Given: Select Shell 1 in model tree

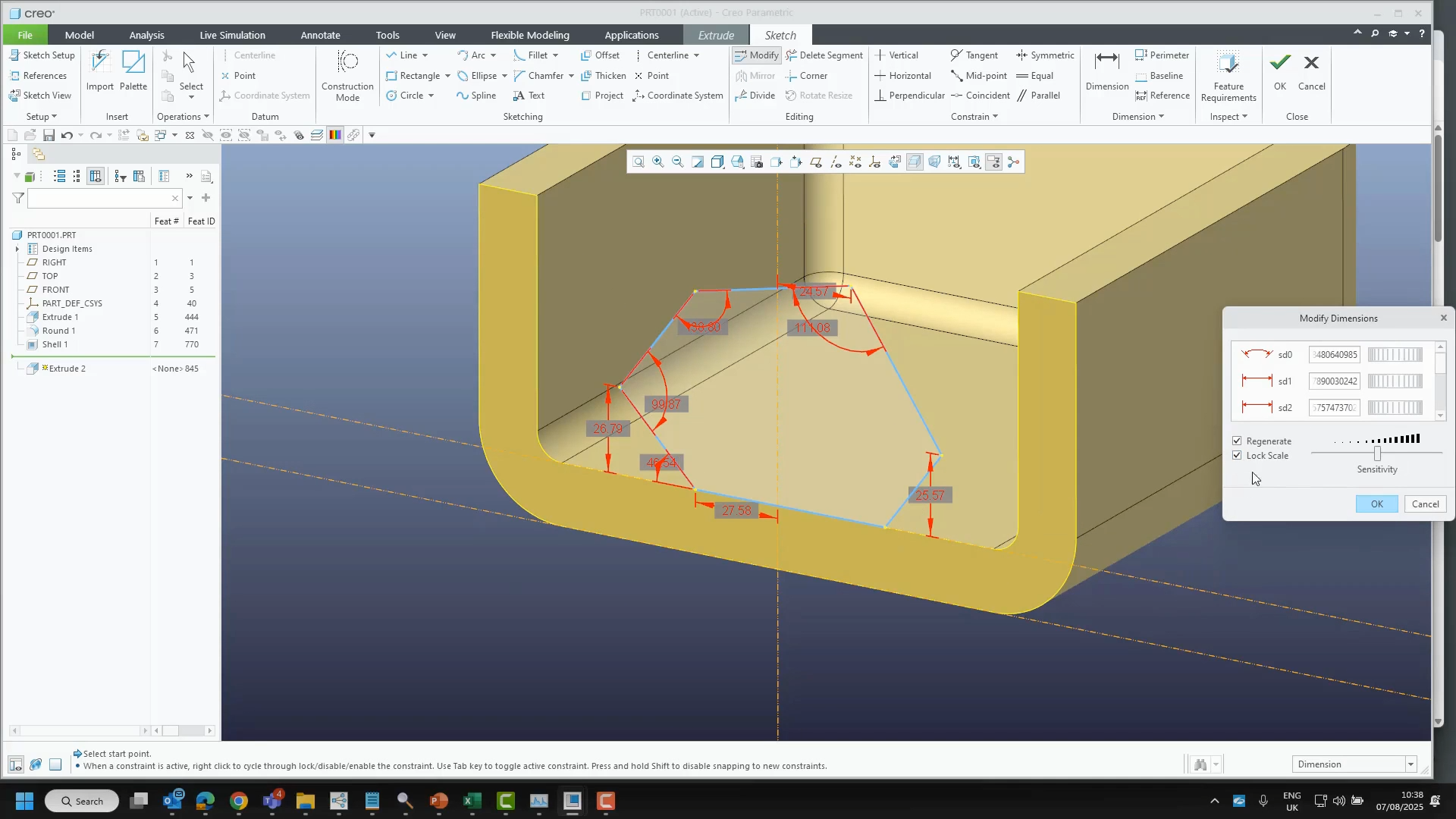Looking at the screenshot, I should 55,344.
